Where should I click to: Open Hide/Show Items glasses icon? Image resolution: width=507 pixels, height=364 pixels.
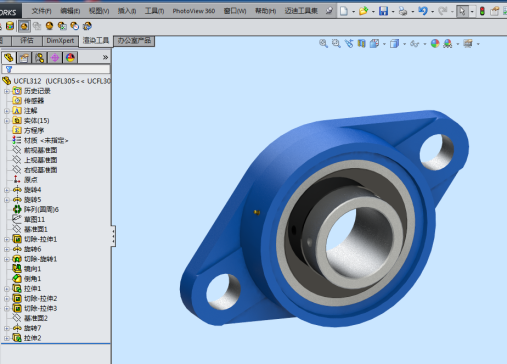coord(414,43)
